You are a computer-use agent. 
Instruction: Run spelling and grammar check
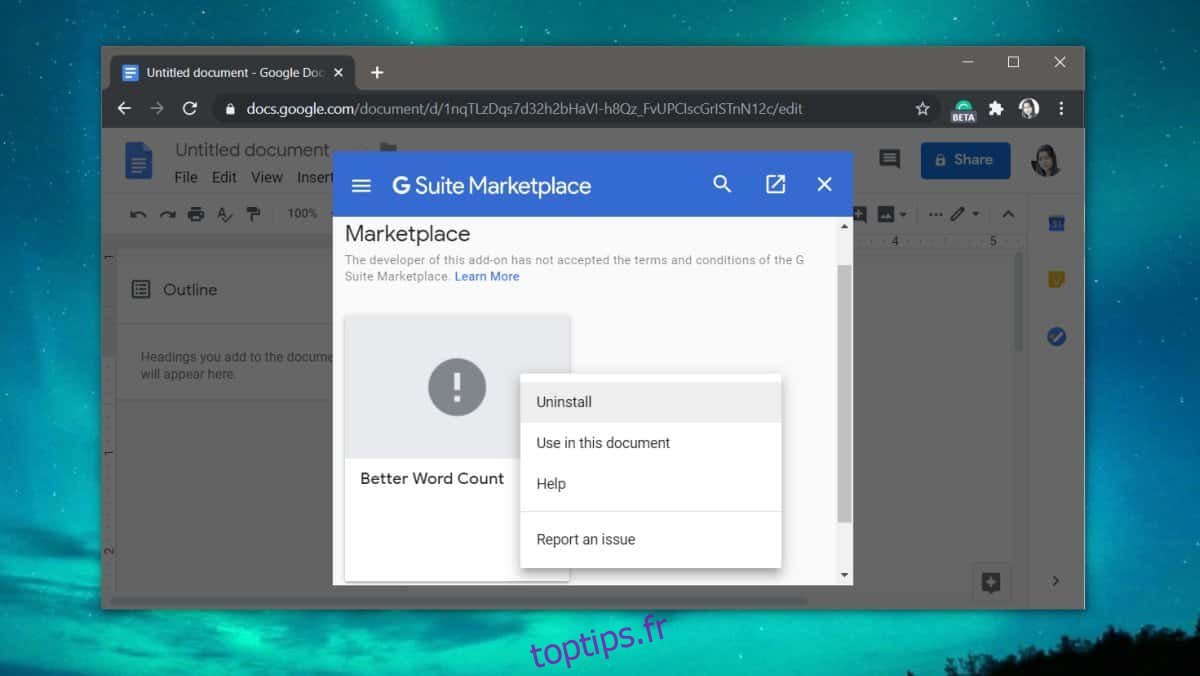pos(225,214)
